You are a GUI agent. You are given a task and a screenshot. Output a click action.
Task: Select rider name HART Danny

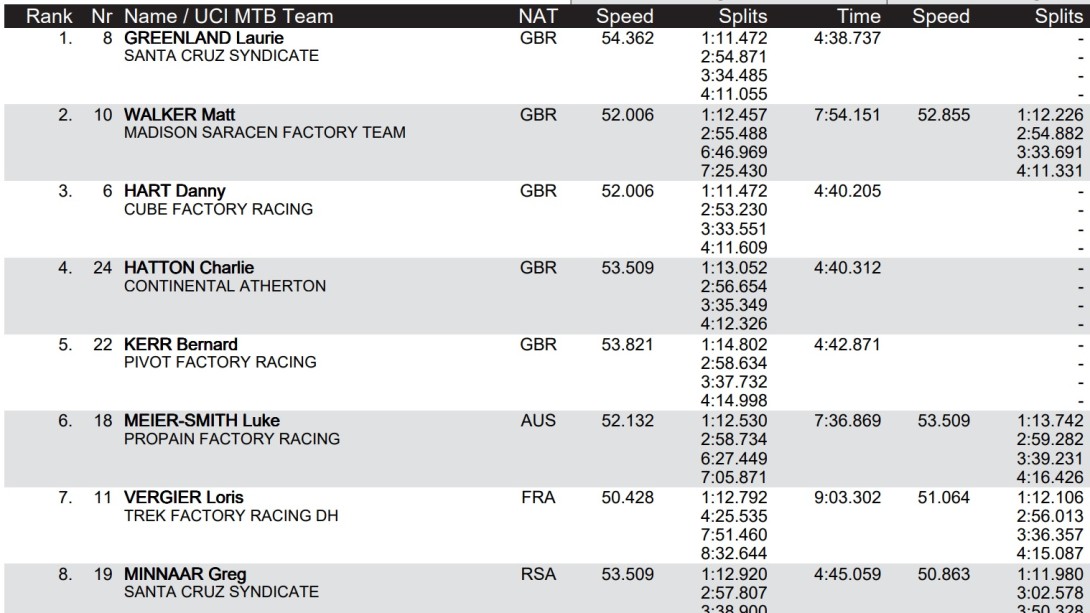(x=174, y=191)
